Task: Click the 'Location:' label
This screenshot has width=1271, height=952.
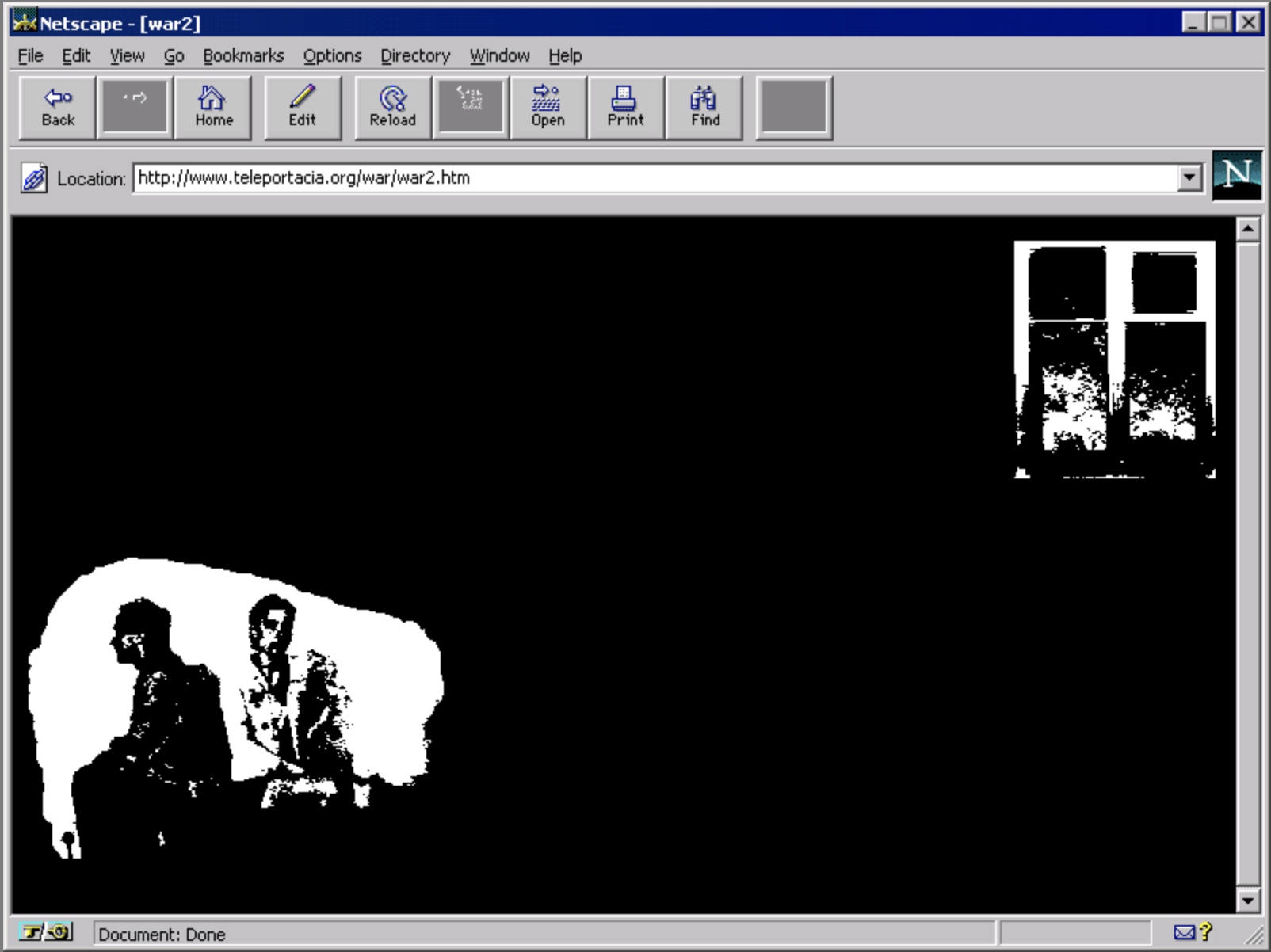Action: [x=91, y=179]
